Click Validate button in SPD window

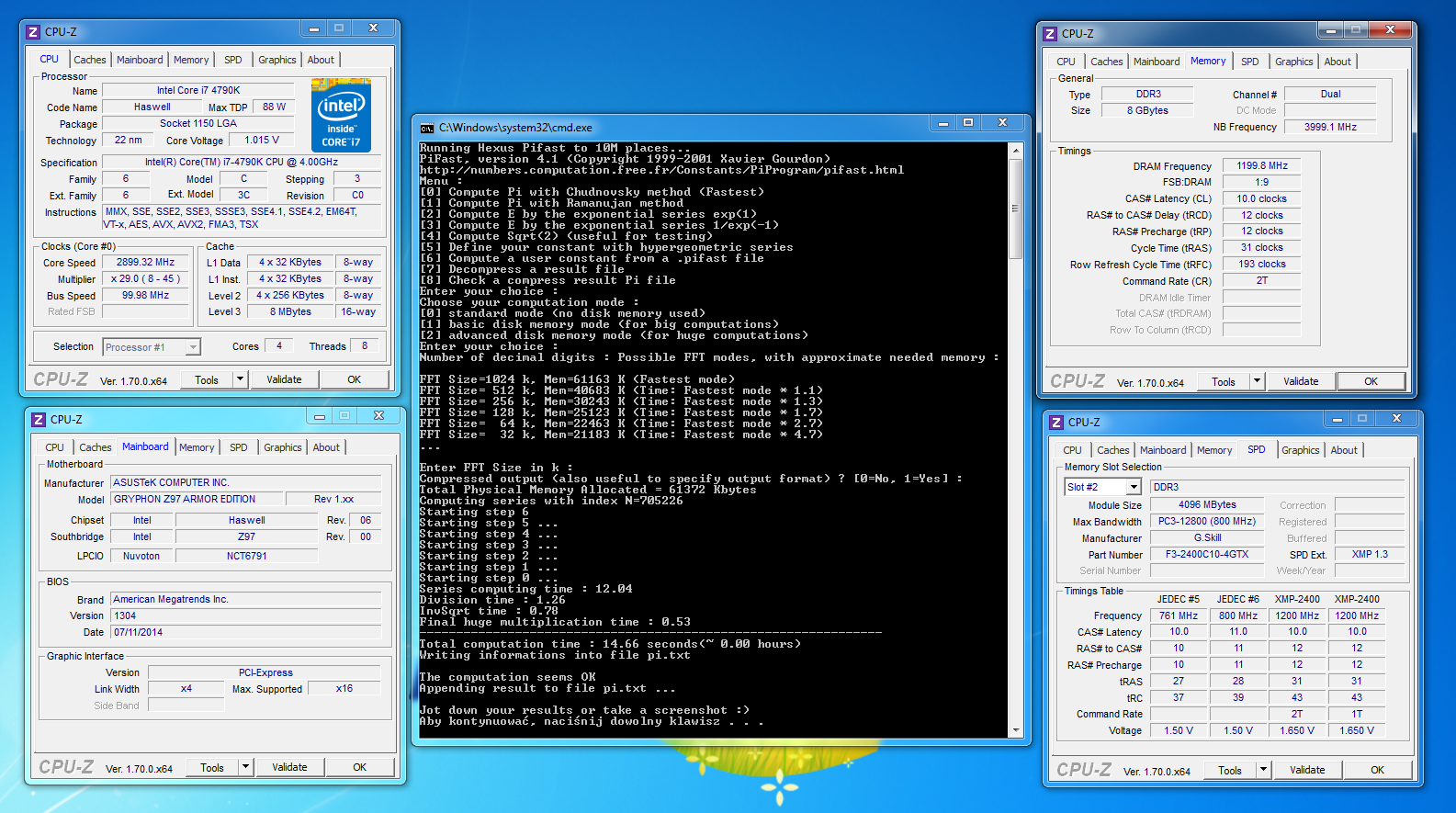click(1307, 770)
